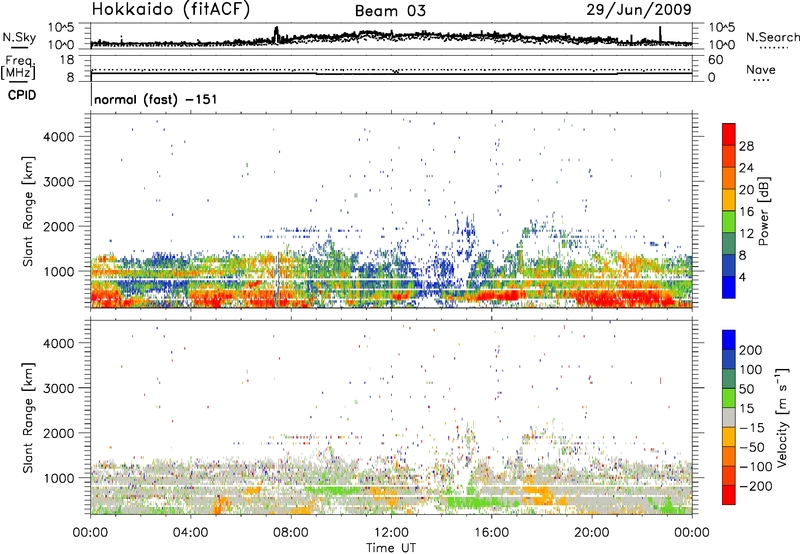Click the red 28 dB power swatch
This screenshot has height=554, width=800.
(x=729, y=135)
